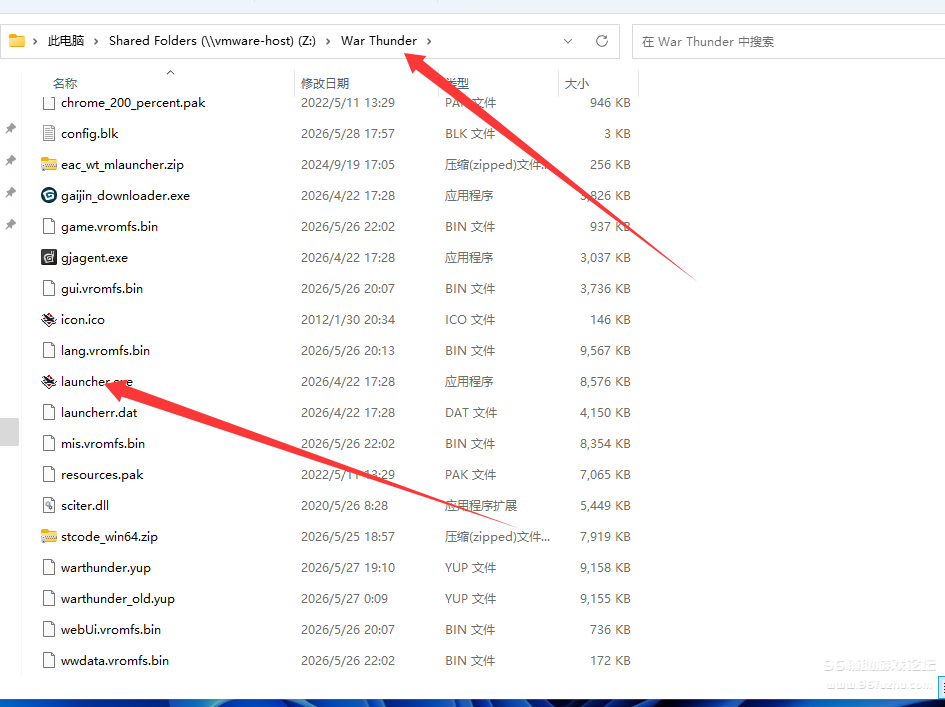Select 此电脑 in the breadcrumb path
This screenshot has width=945, height=707.
pos(66,41)
